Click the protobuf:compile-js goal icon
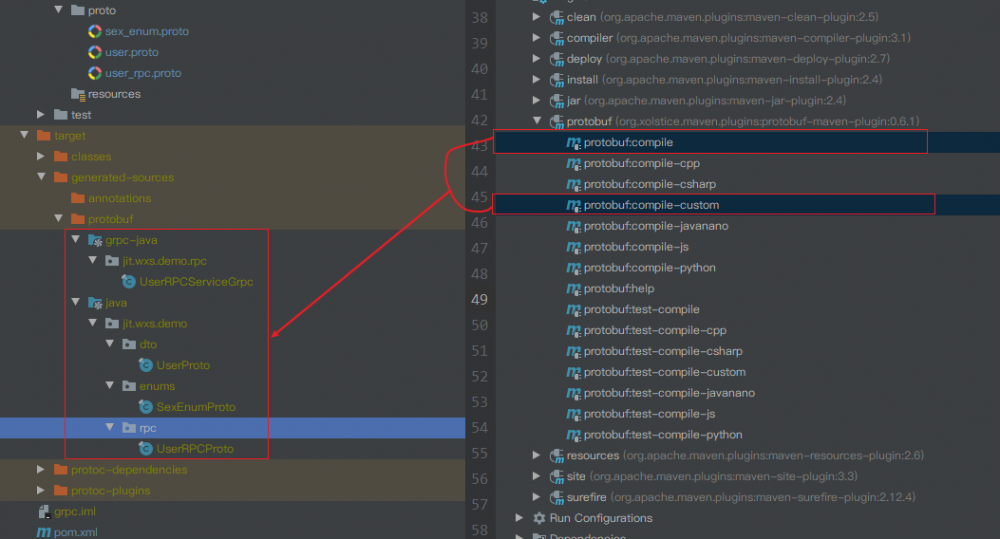The height and width of the screenshot is (539, 1000). pos(573,247)
